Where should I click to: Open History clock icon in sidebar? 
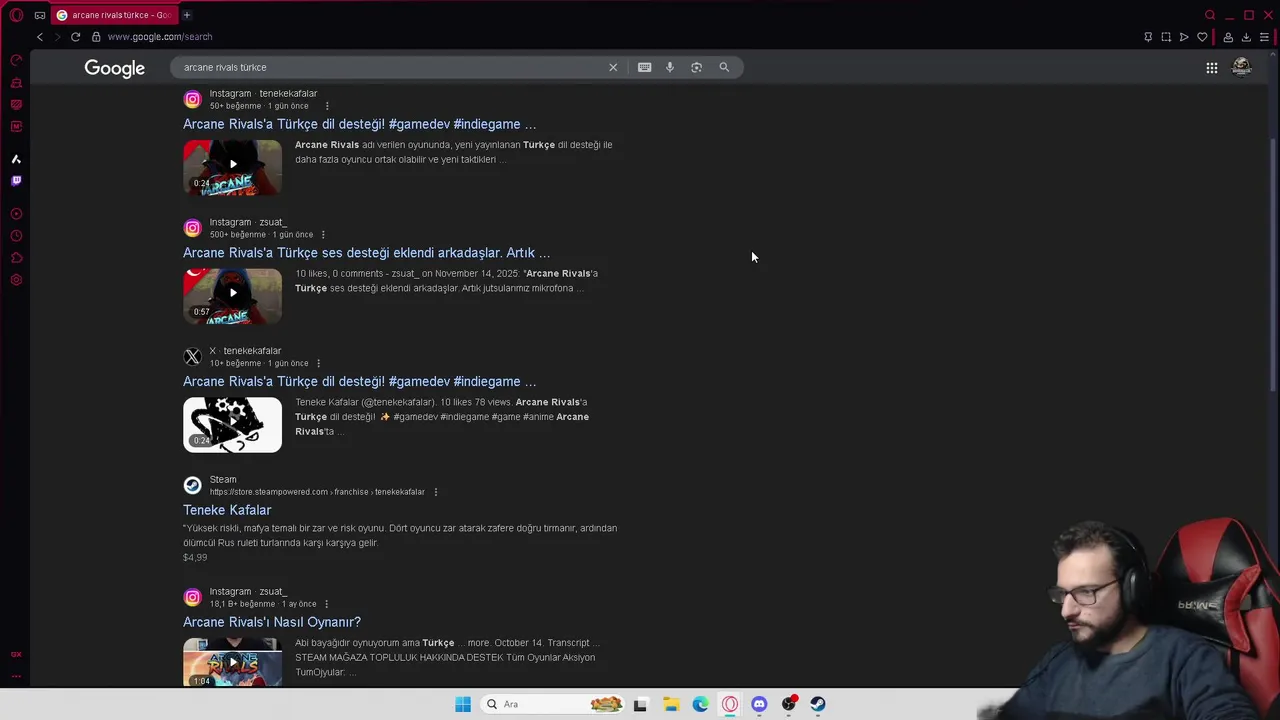pos(16,236)
